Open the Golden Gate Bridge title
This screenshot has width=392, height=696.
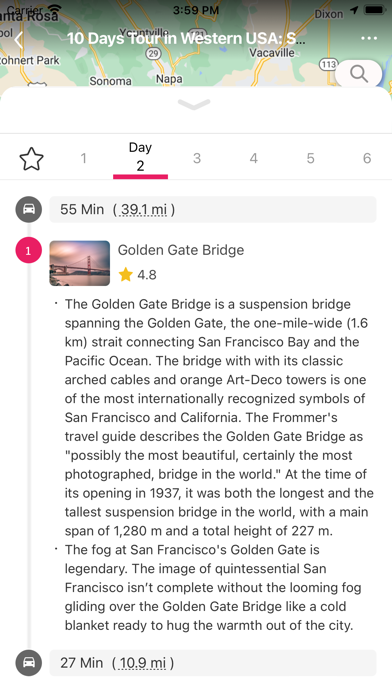(x=181, y=250)
